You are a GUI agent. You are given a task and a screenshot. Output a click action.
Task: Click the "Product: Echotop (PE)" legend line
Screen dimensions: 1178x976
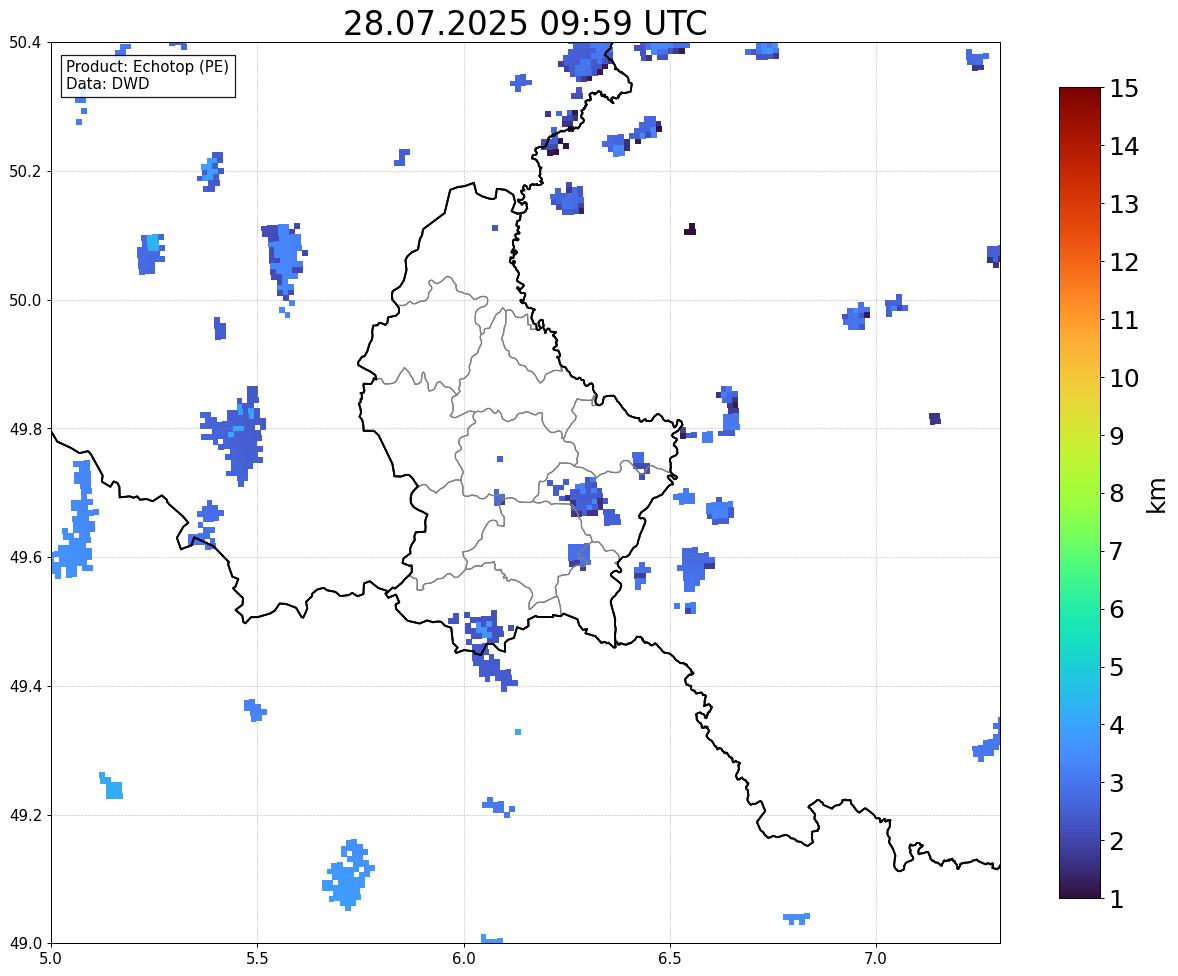click(x=147, y=66)
